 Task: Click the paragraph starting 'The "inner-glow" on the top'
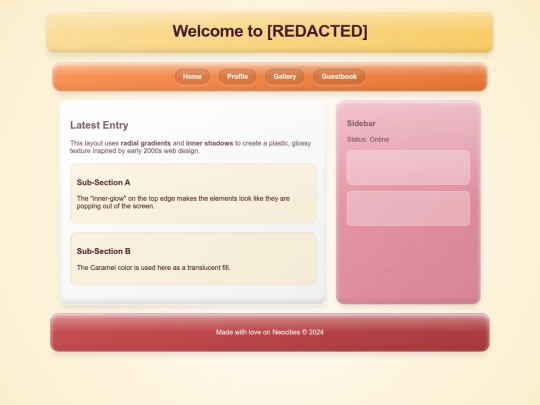pos(183,202)
